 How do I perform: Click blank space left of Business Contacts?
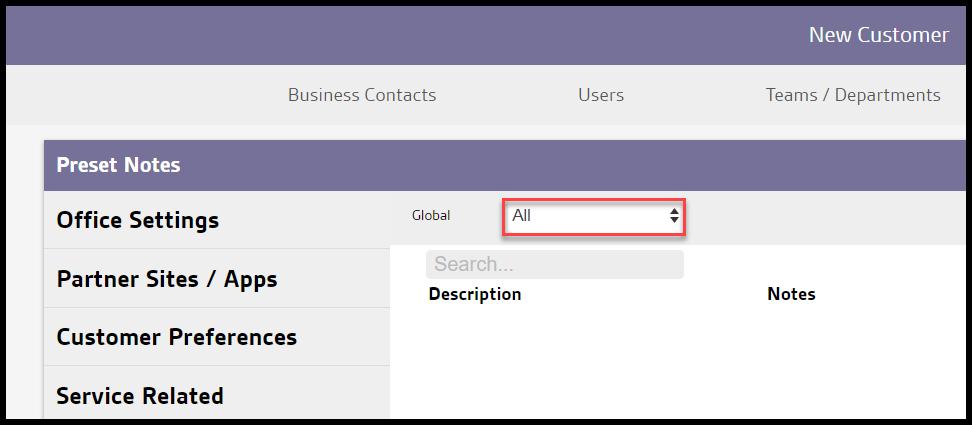point(140,95)
